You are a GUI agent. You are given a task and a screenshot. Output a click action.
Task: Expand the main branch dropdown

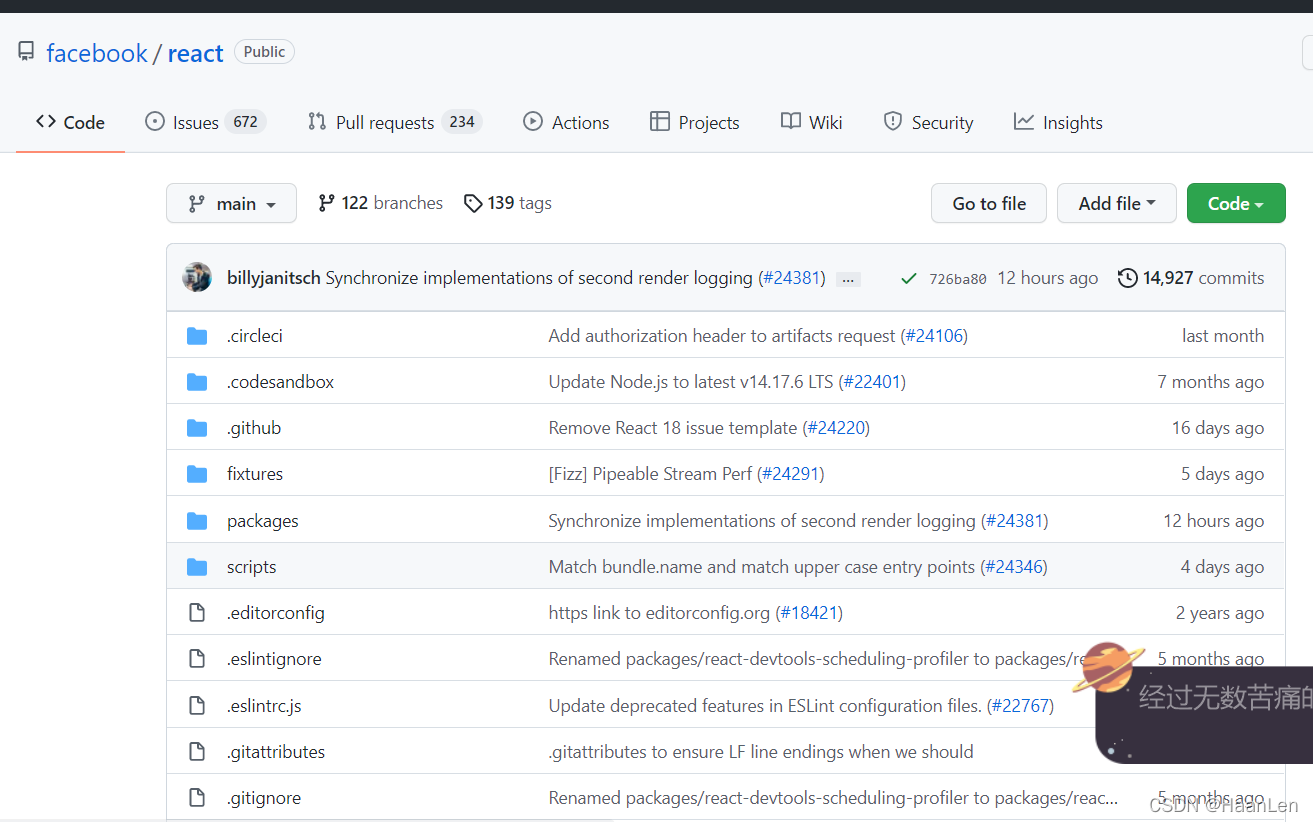(231, 203)
